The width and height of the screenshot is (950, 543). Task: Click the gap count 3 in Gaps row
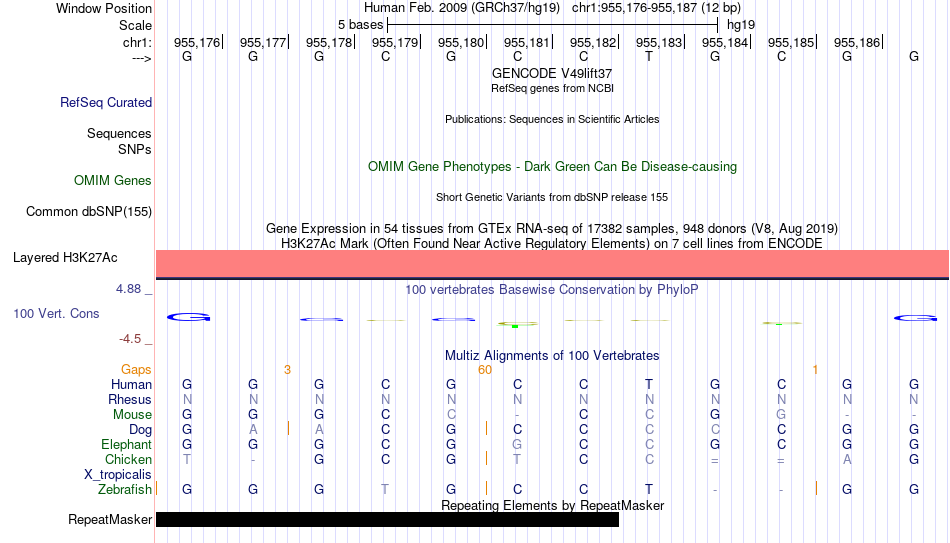click(287, 370)
